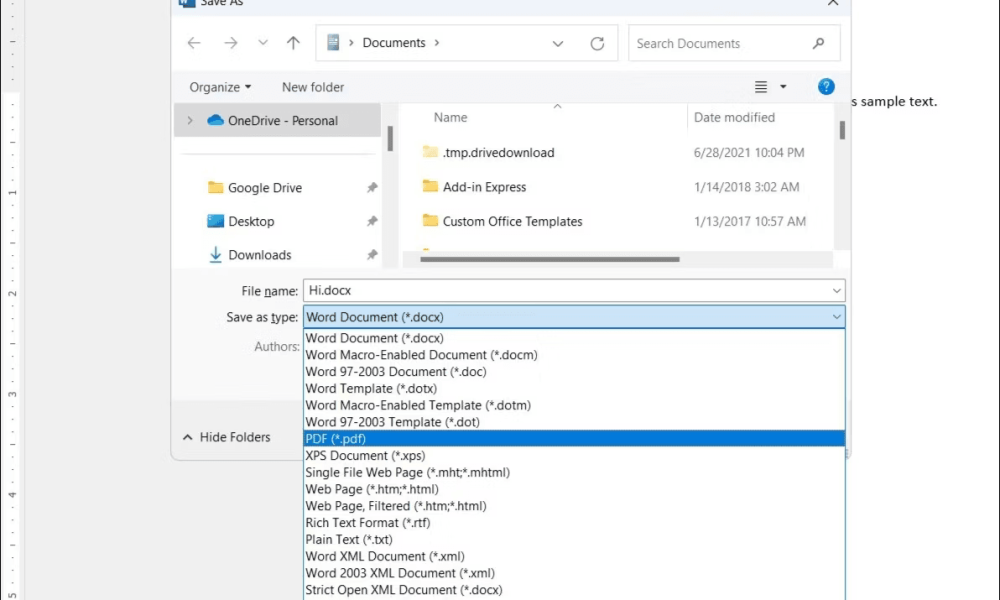Viewport: 1000px width, 600px height.
Task: Click Hide Folders to collapse browser
Action: [226, 437]
